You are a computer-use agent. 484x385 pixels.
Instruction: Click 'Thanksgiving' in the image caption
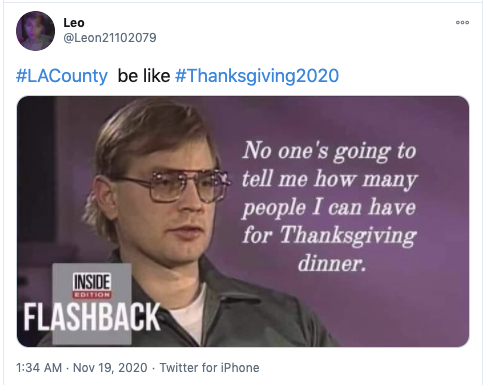pos(348,236)
